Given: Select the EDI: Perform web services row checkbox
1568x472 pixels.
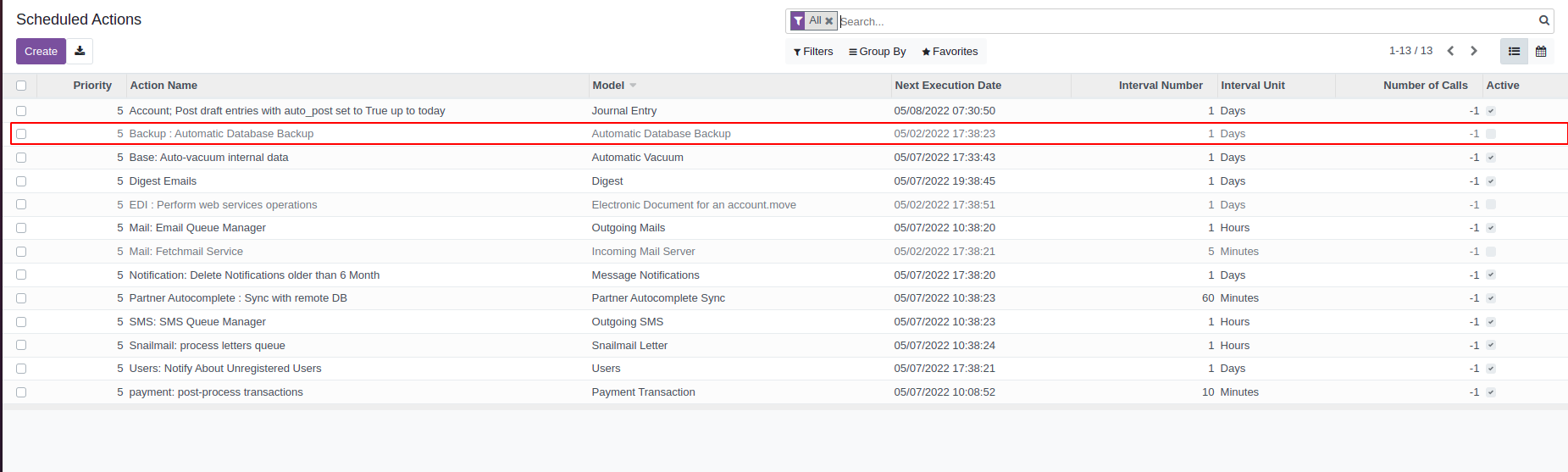Looking at the screenshot, I should [21, 204].
